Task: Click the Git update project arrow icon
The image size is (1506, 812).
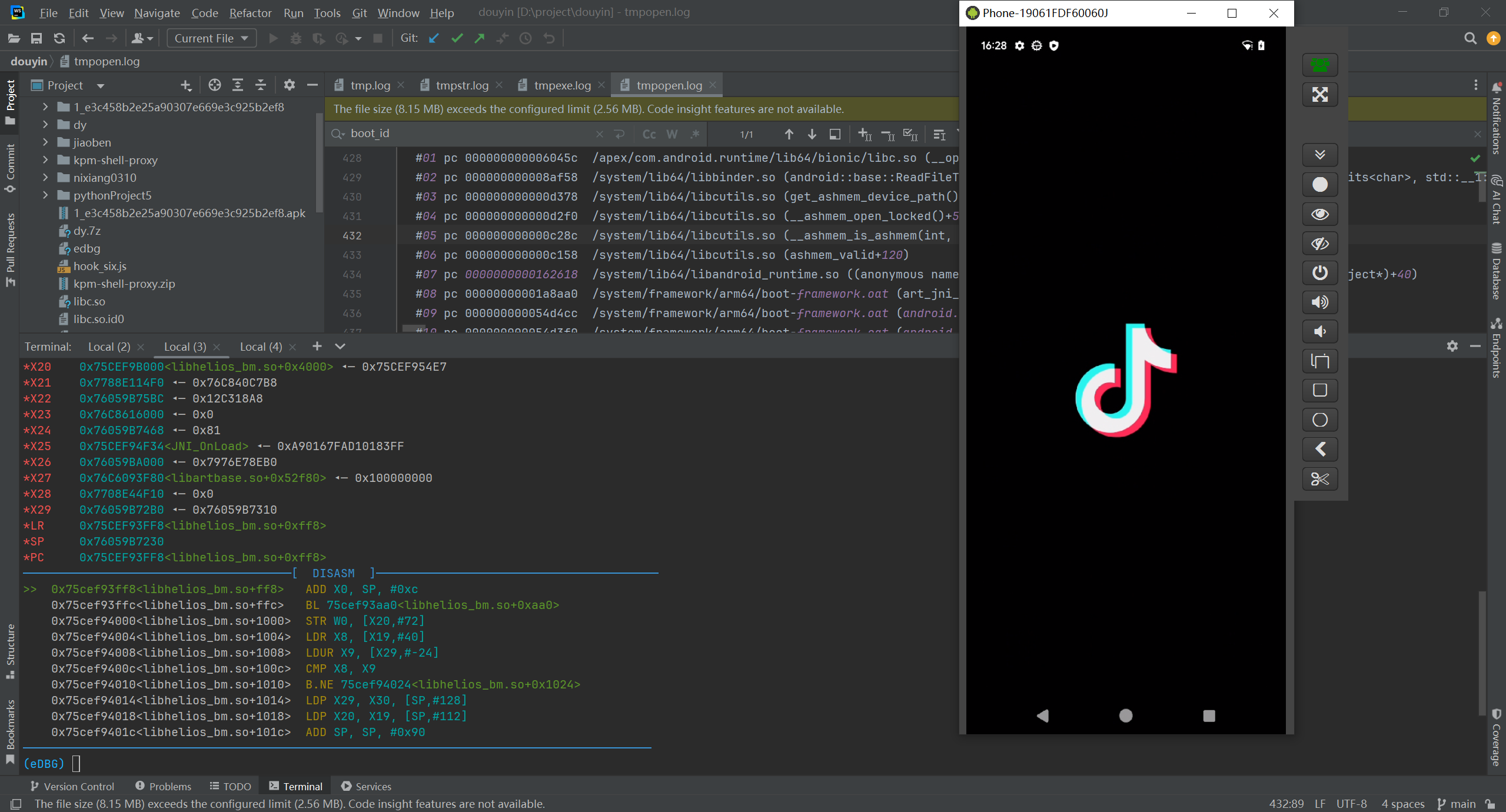Action: point(434,38)
